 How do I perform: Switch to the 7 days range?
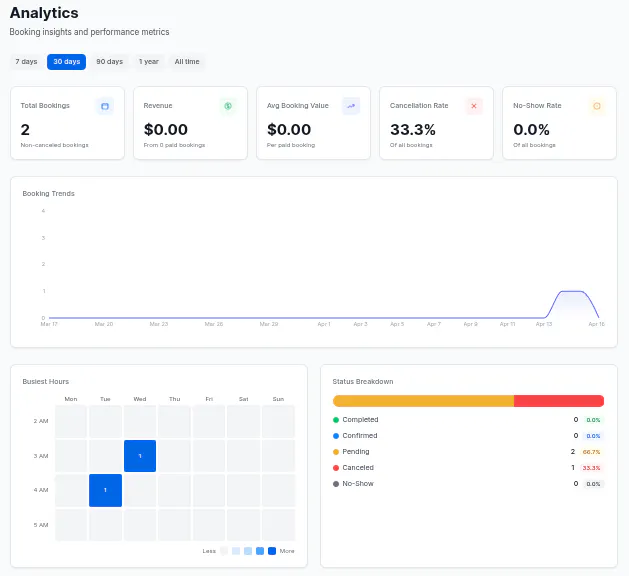(x=26, y=62)
